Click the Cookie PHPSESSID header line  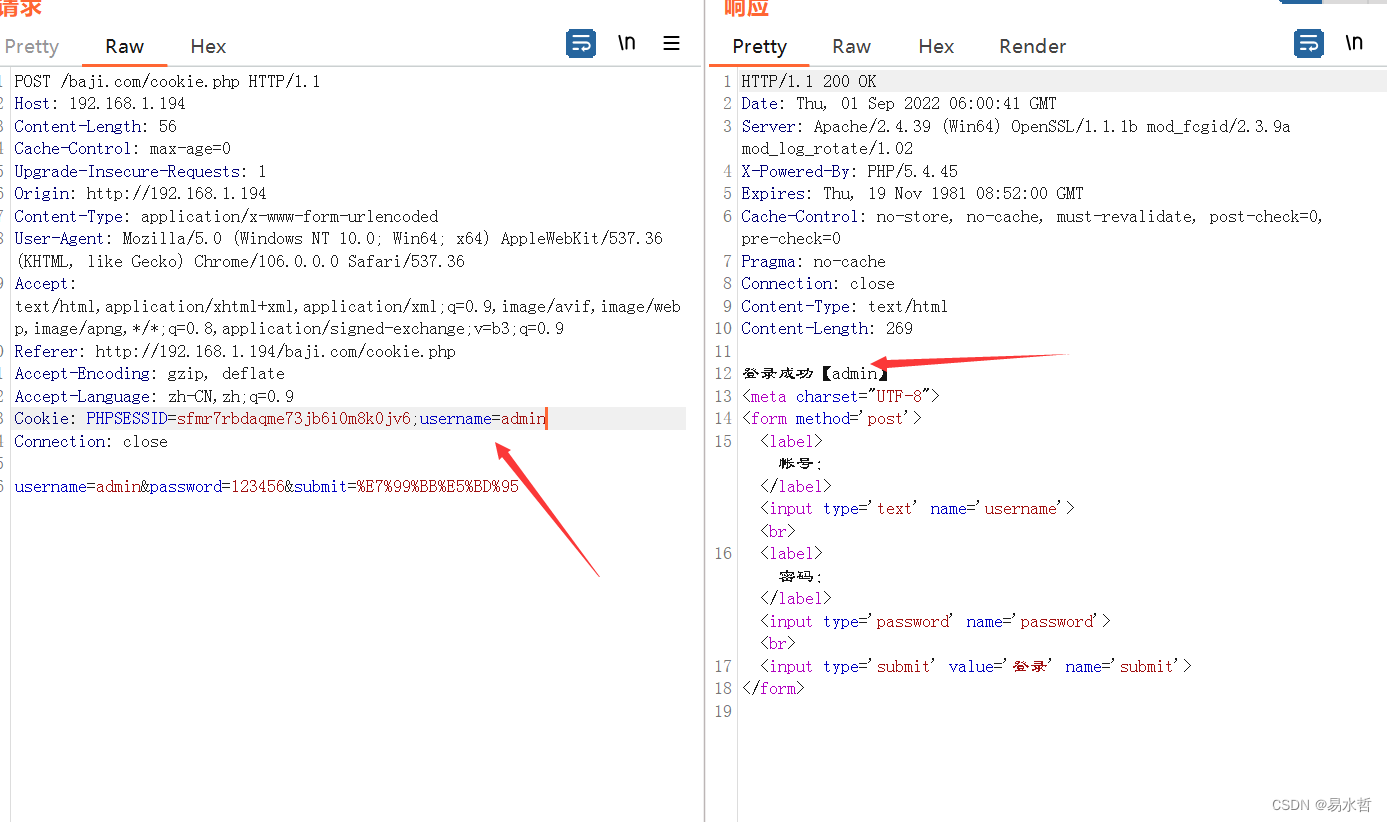[x=280, y=418]
